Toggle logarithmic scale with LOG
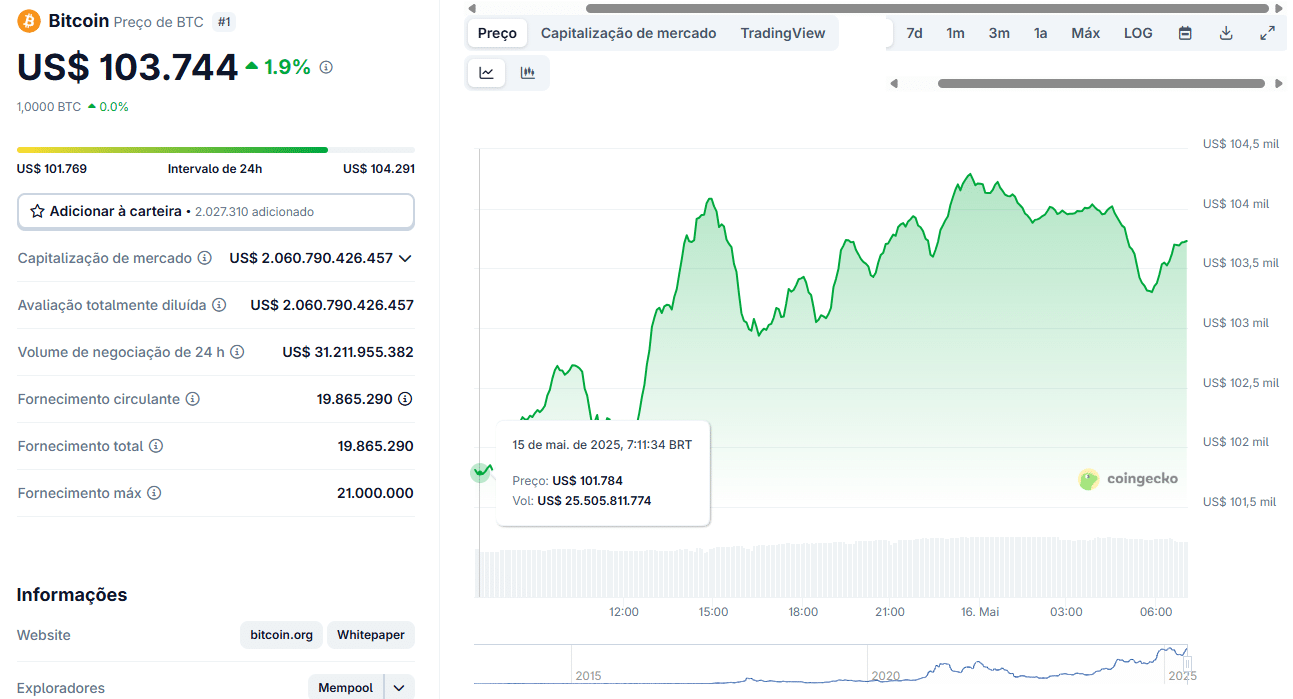The width and height of the screenshot is (1293, 699). 1137,33
